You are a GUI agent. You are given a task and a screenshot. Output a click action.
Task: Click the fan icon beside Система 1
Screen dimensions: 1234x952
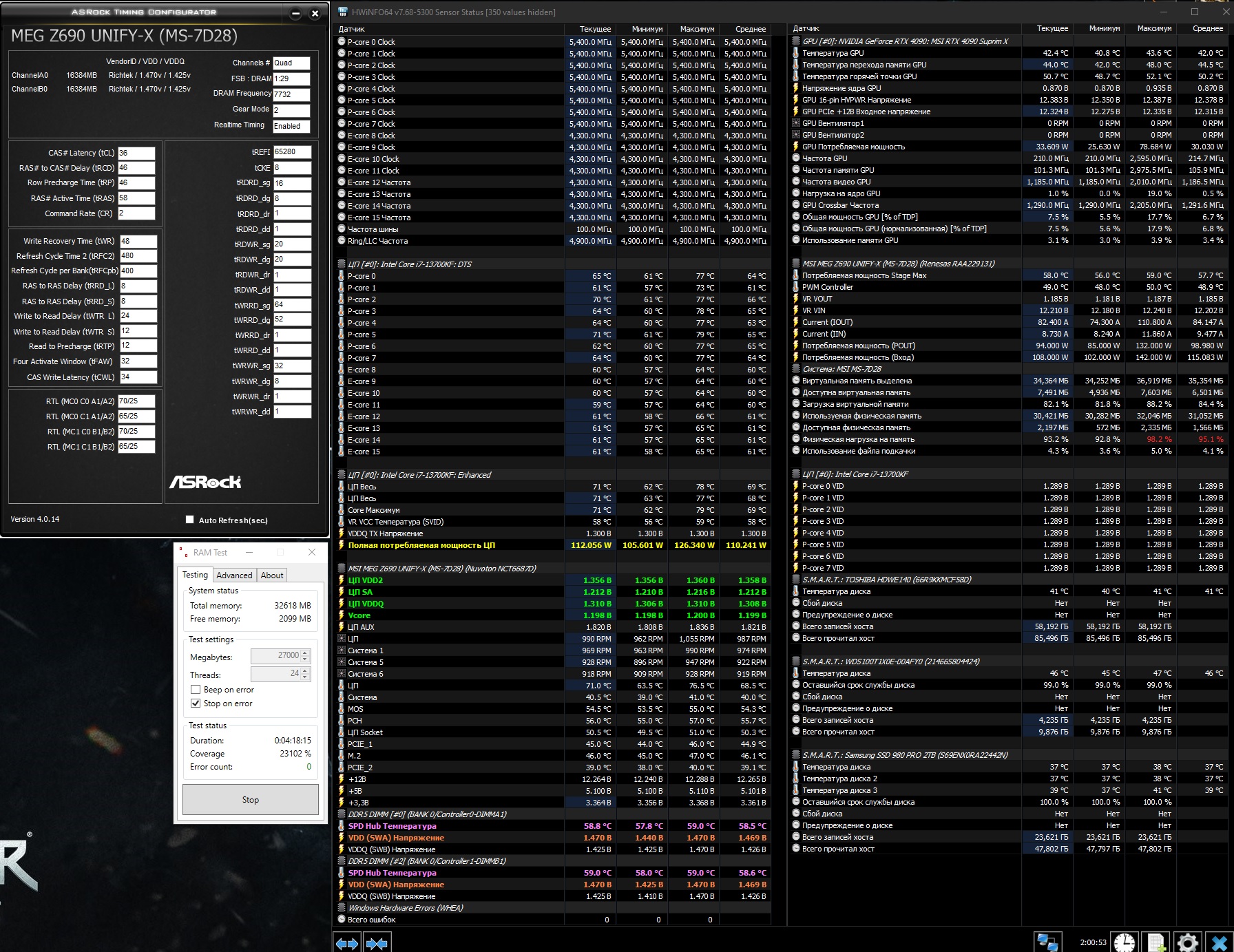pos(342,650)
